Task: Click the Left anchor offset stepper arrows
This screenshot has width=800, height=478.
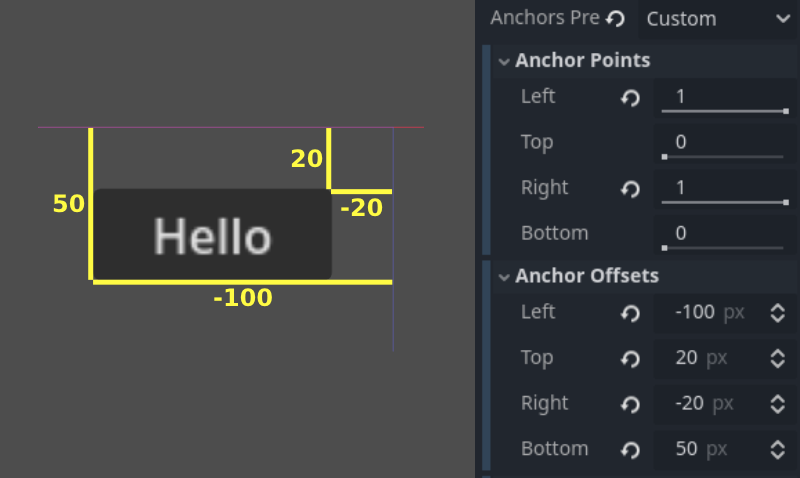Action: (777, 313)
